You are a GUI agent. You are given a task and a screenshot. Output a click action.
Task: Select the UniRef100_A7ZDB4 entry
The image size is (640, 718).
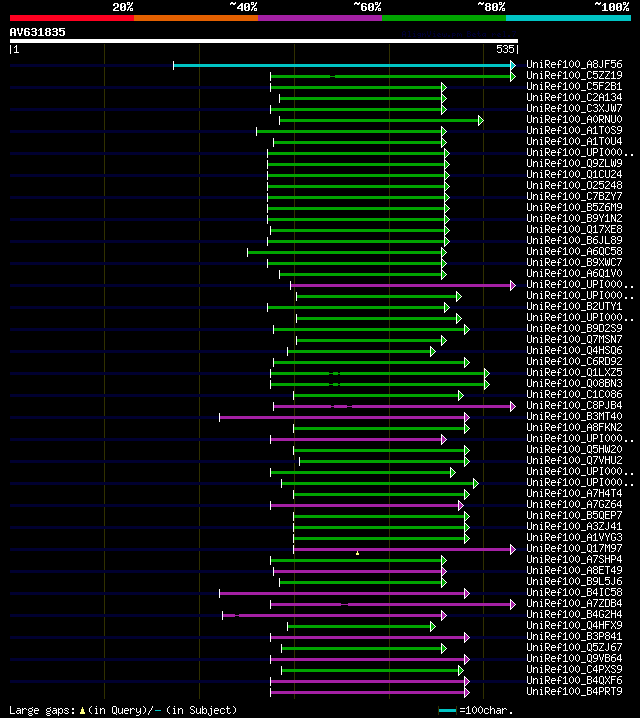tap(574, 603)
